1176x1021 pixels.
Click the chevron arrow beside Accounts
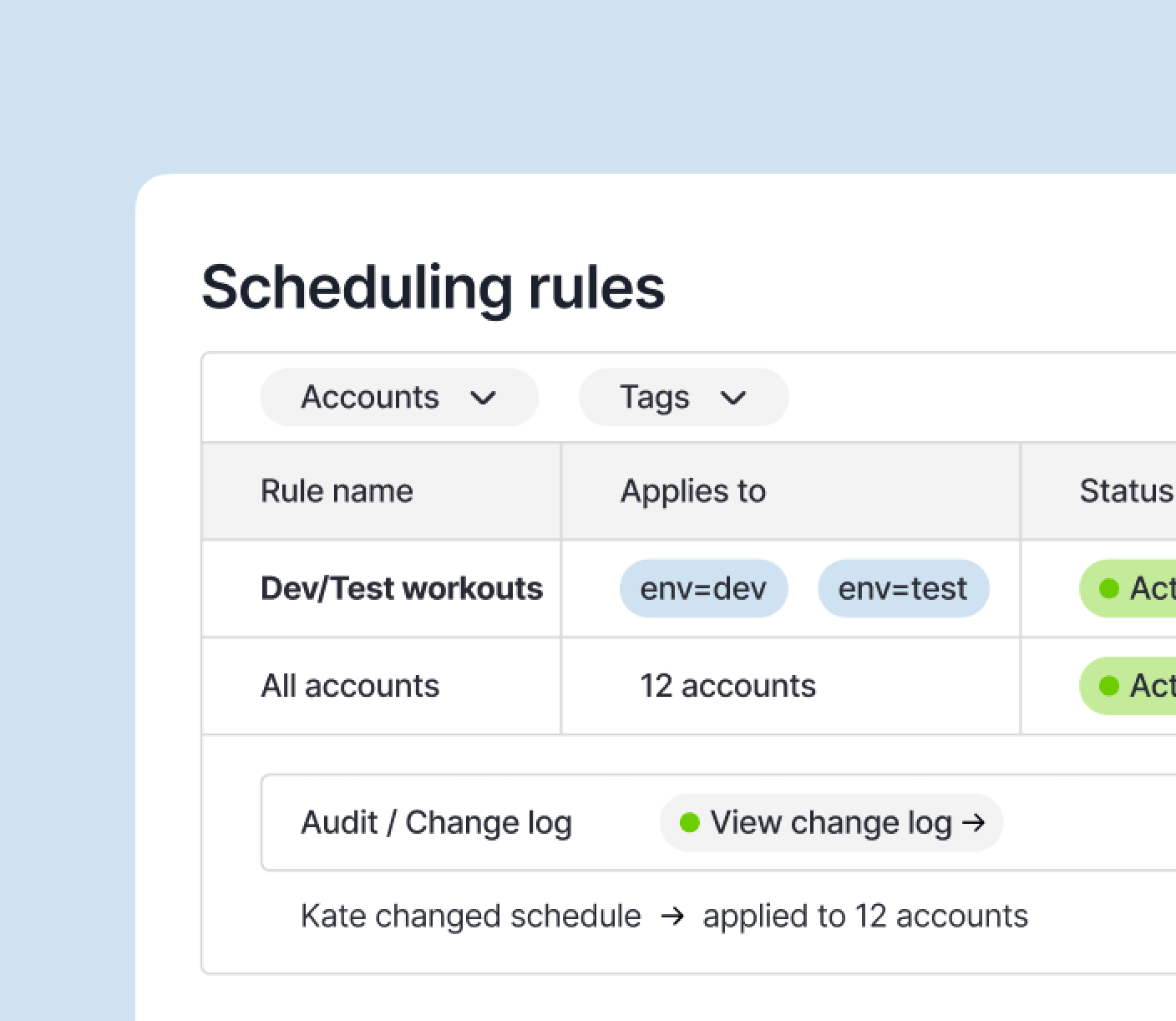click(483, 398)
